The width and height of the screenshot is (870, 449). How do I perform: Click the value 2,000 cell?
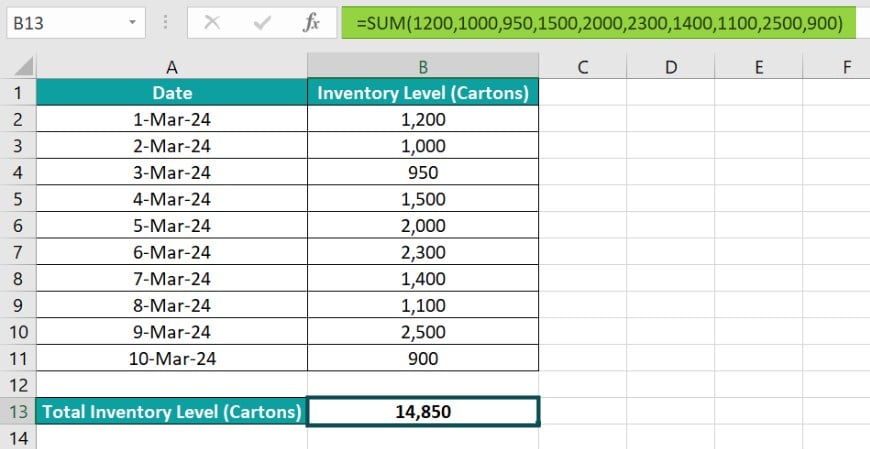tap(423, 225)
